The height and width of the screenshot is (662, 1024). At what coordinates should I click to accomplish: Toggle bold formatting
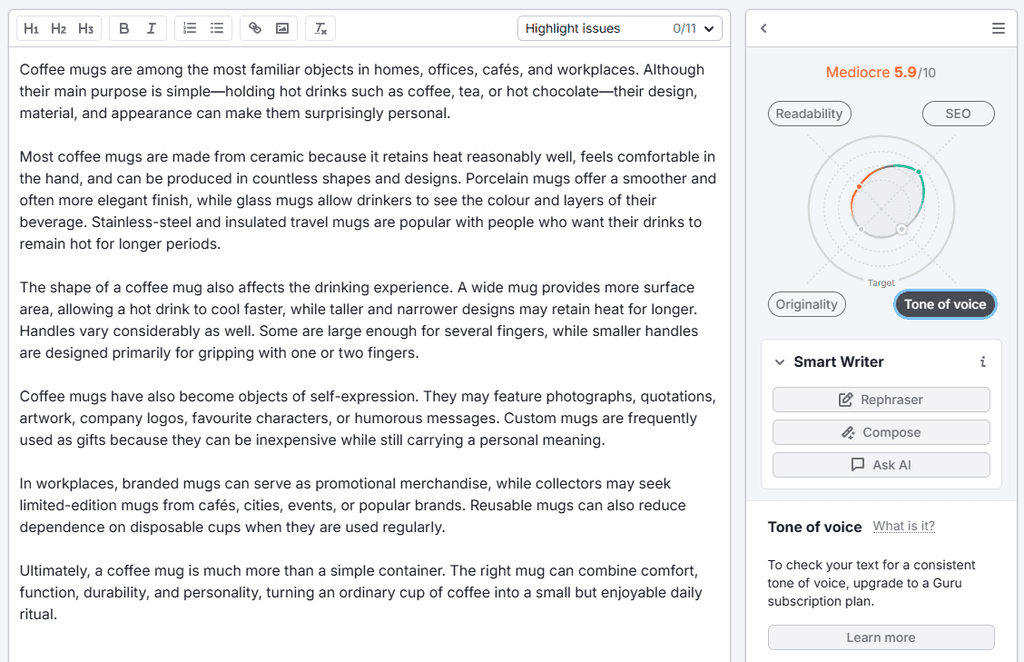[124, 29]
